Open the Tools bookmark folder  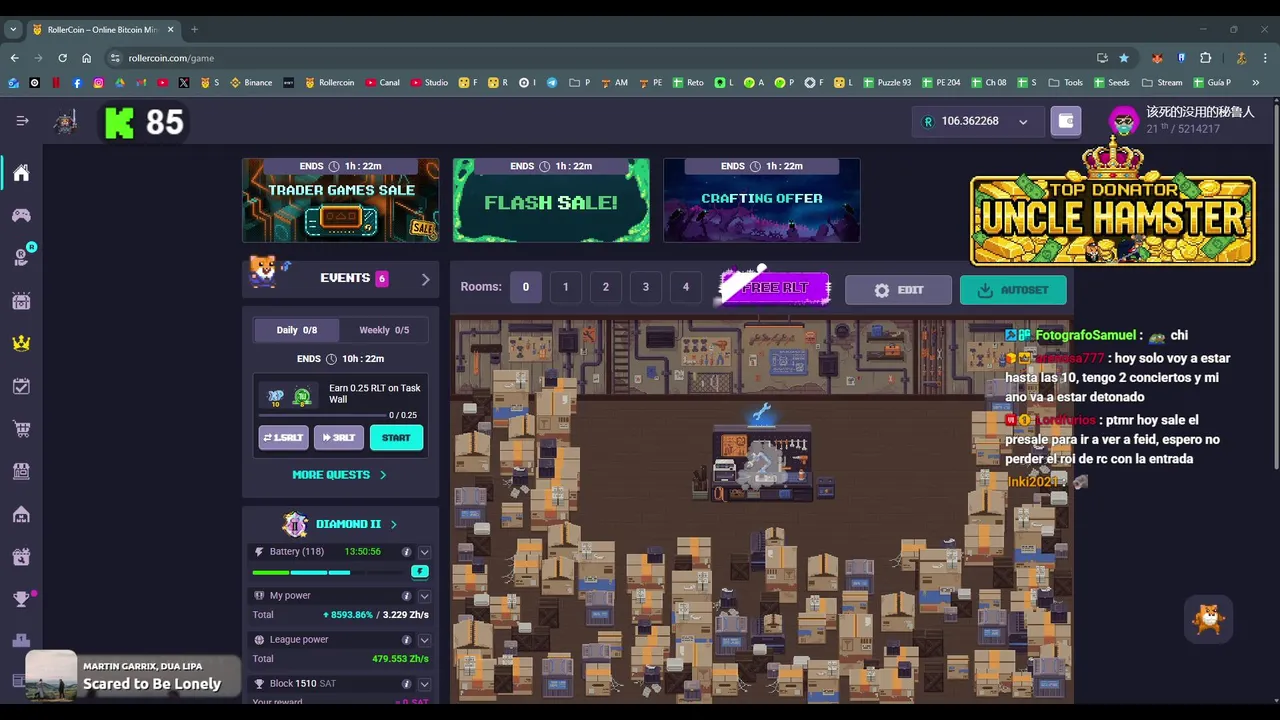tap(1066, 83)
